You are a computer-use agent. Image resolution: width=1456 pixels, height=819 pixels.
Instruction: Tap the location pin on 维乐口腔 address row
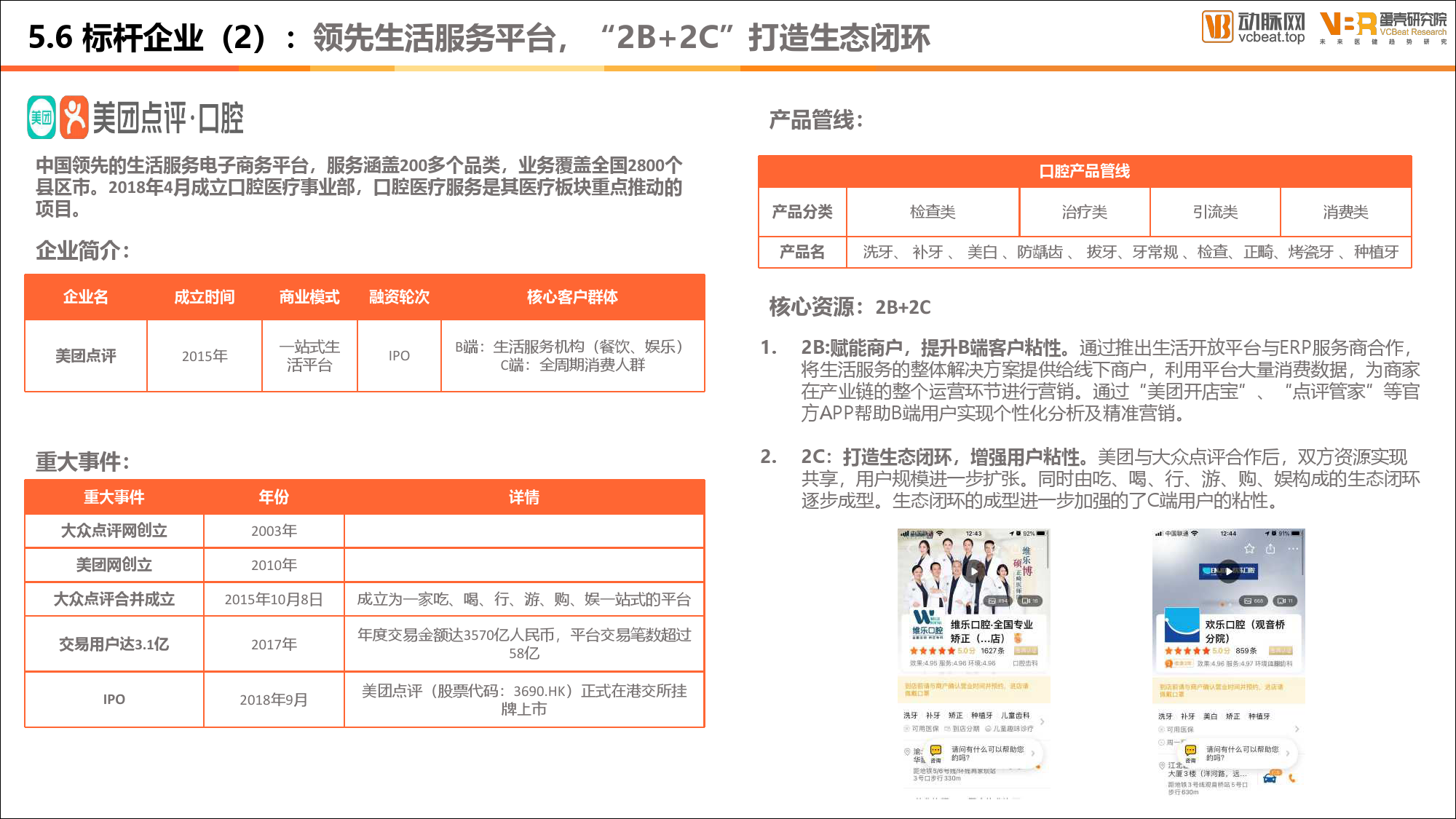coord(907,751)
